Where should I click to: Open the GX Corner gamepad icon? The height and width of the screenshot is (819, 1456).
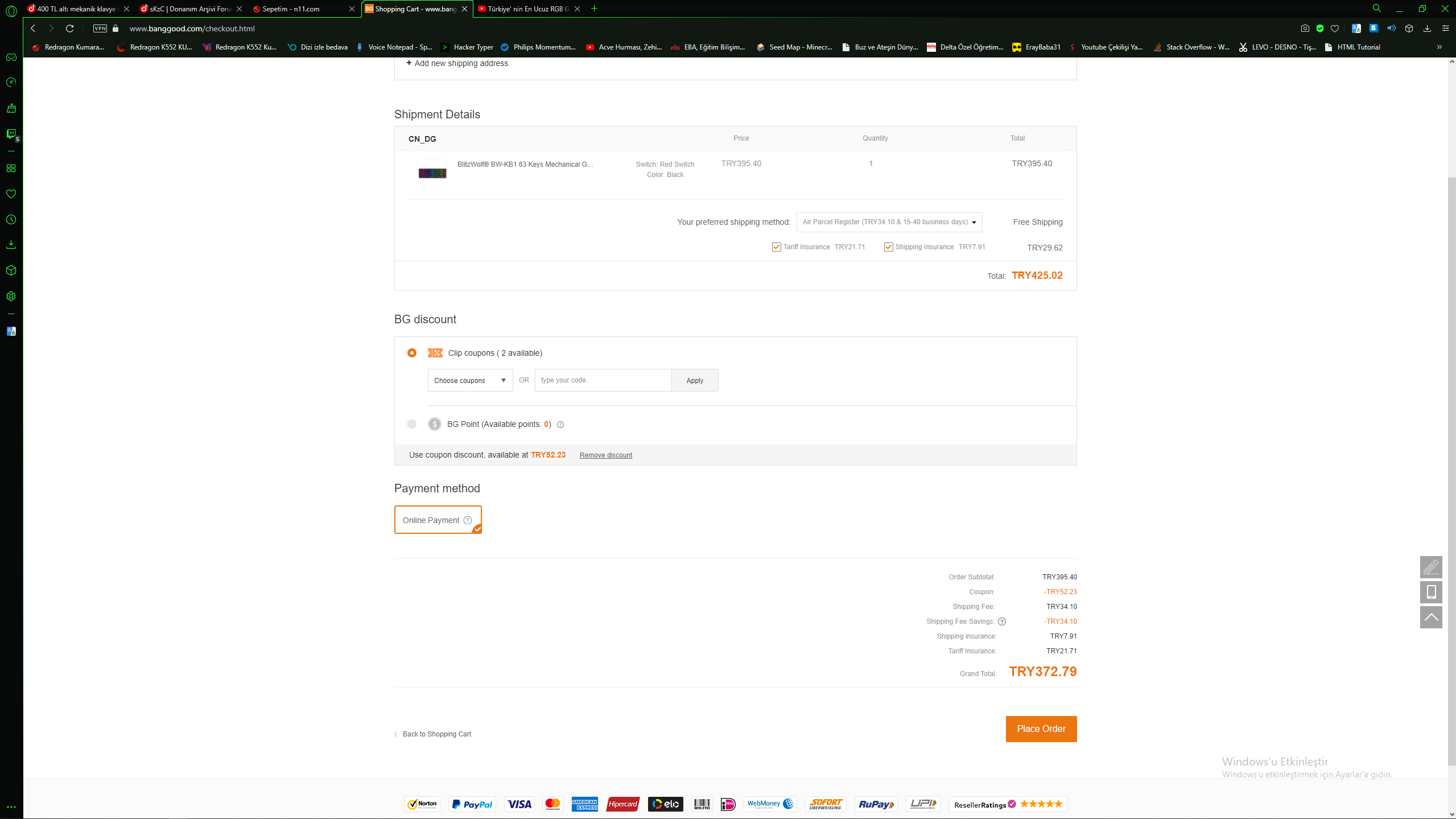11,57
